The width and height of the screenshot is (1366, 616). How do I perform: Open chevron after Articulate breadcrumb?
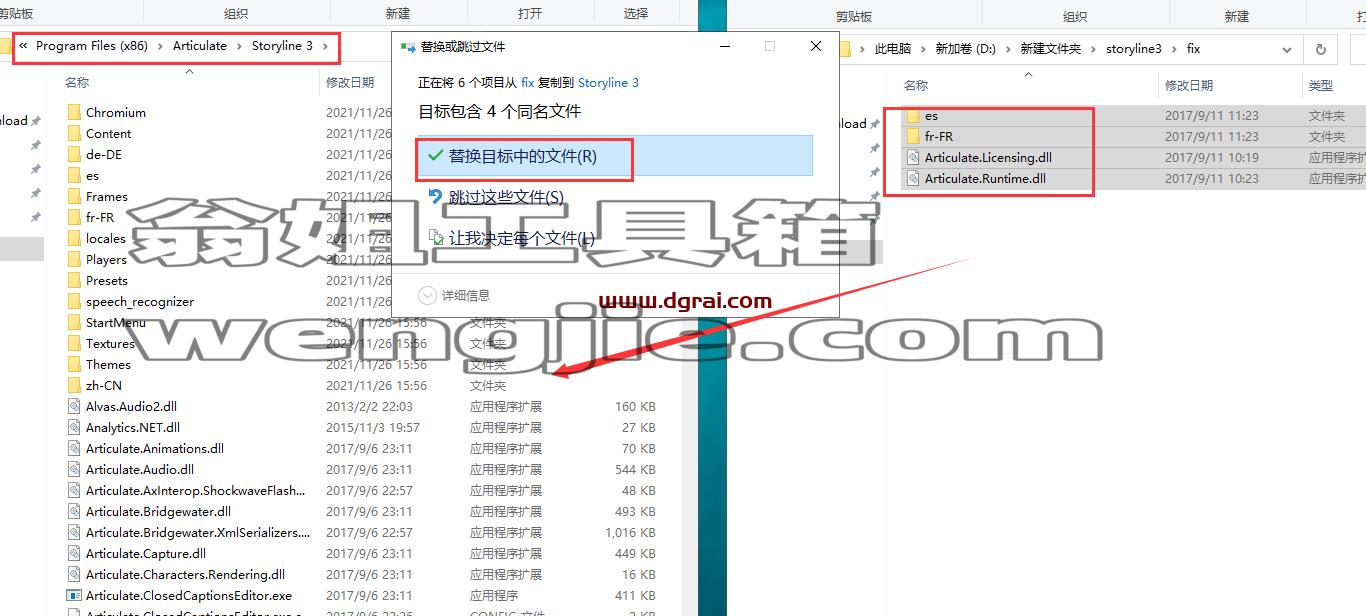240,46
